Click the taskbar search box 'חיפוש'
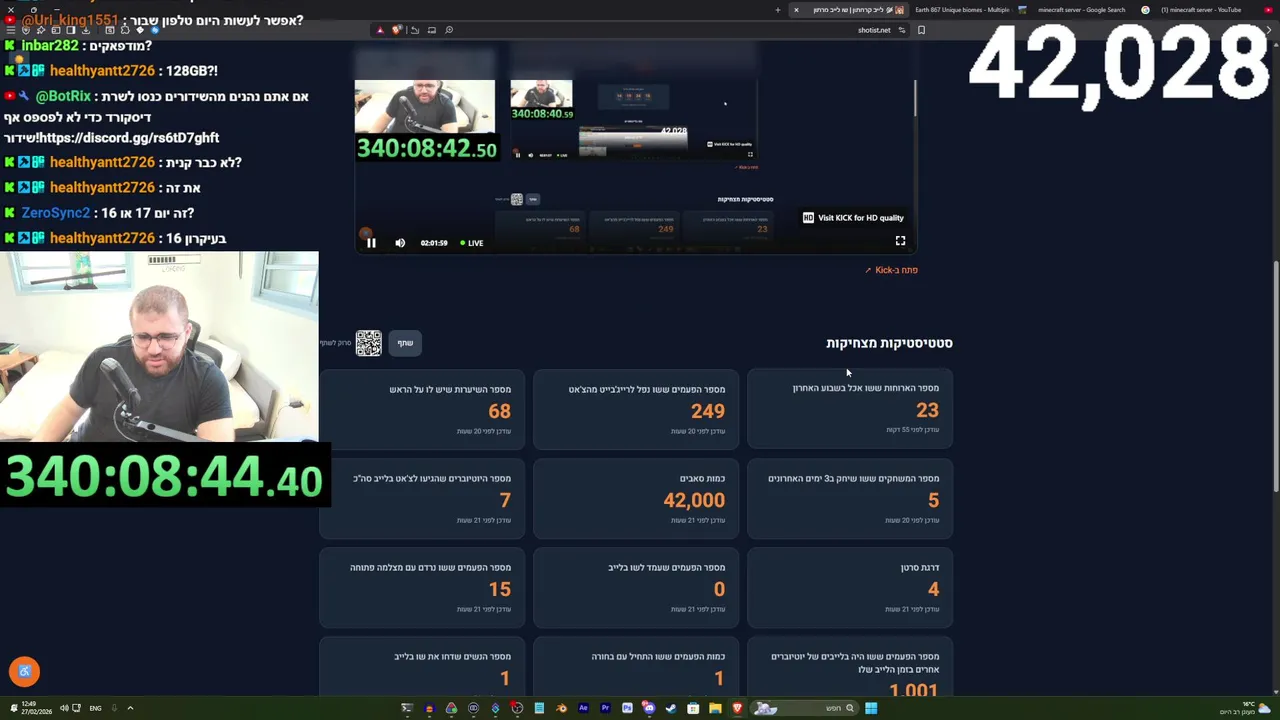This screenshot has height=720, width=1280. tap(804, 708)
